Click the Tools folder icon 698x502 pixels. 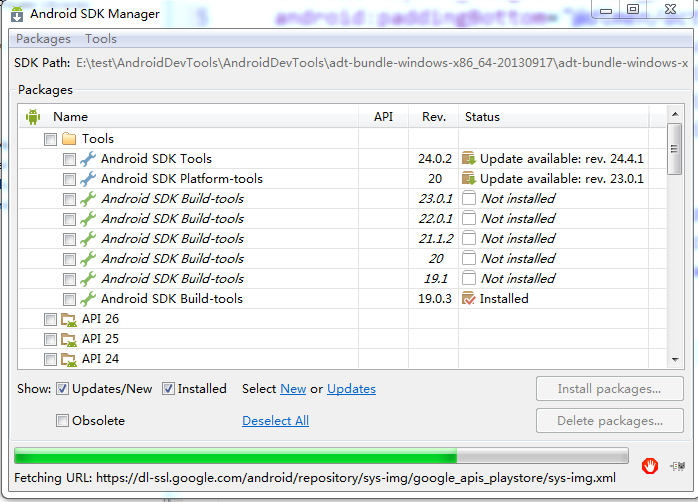(x=69, y=139)
